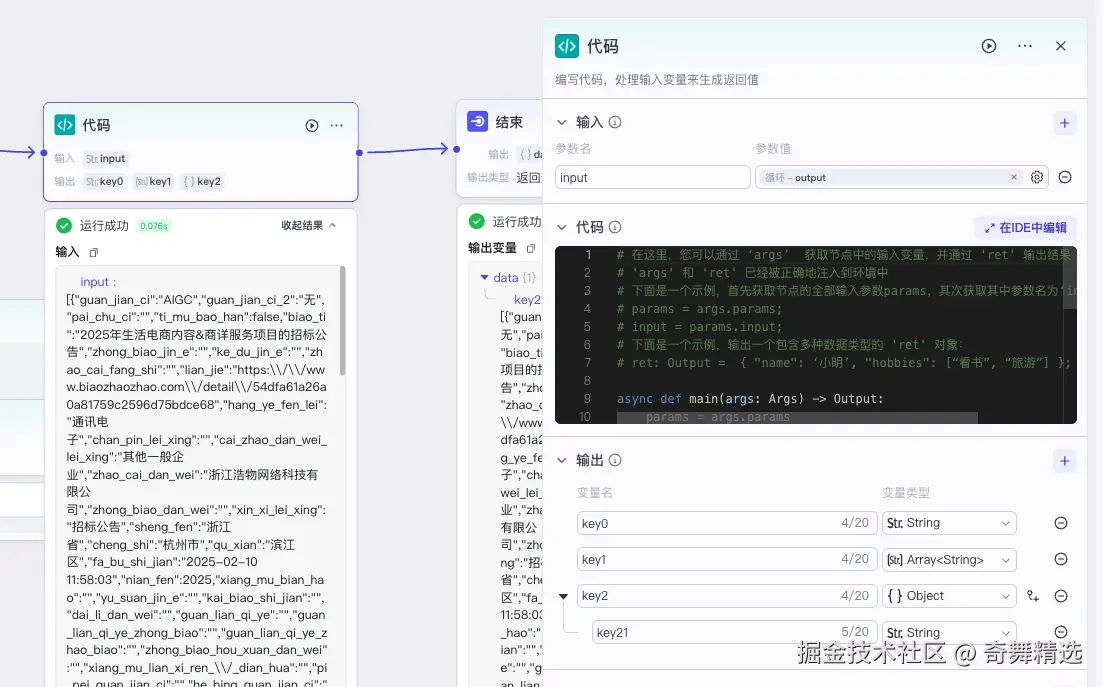Click the code node's input connection port

[x=44, y=153]
